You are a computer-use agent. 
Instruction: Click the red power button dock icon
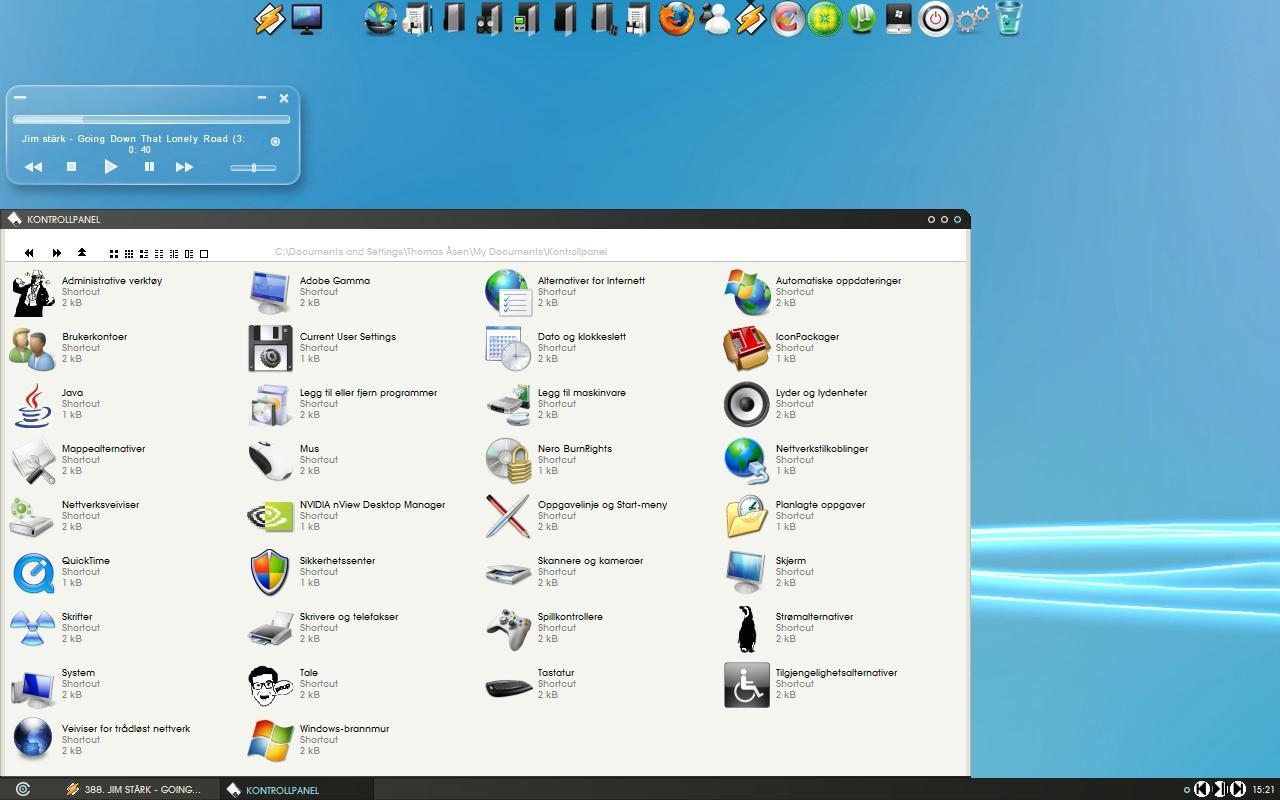[935, 19]
